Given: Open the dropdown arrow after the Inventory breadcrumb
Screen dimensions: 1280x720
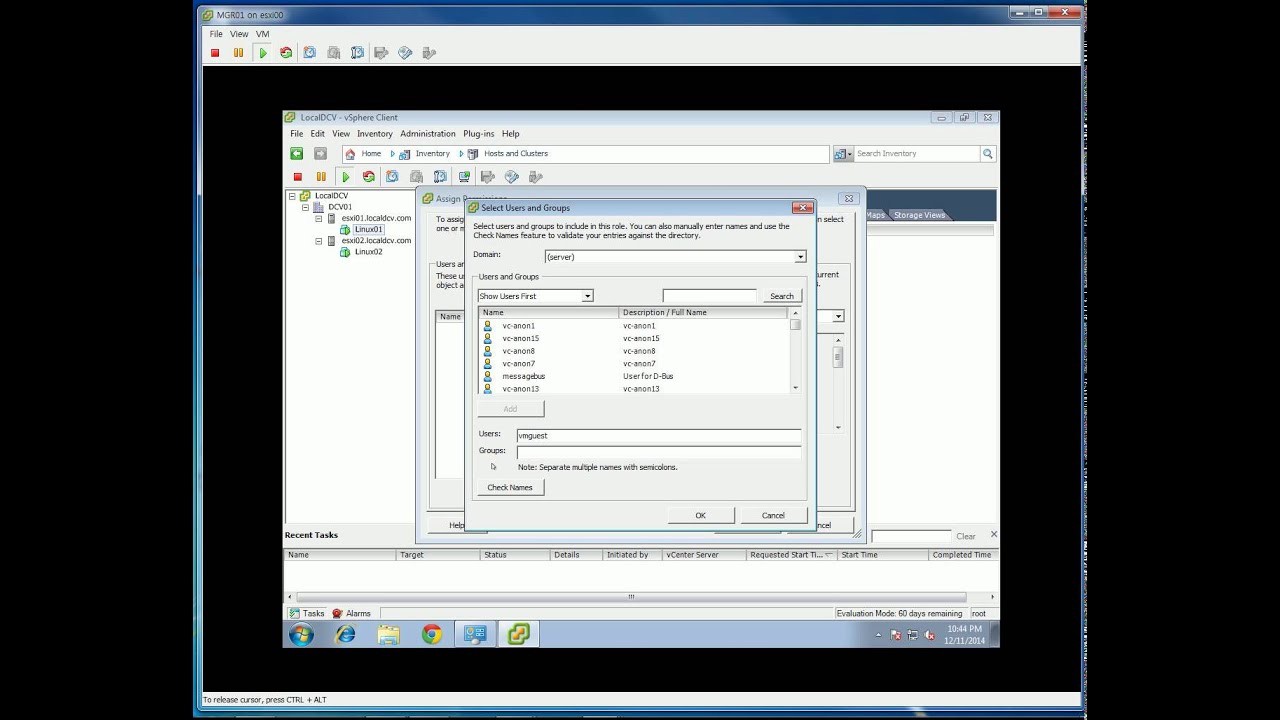Looking at the screenshot, I should pos(461,154).
